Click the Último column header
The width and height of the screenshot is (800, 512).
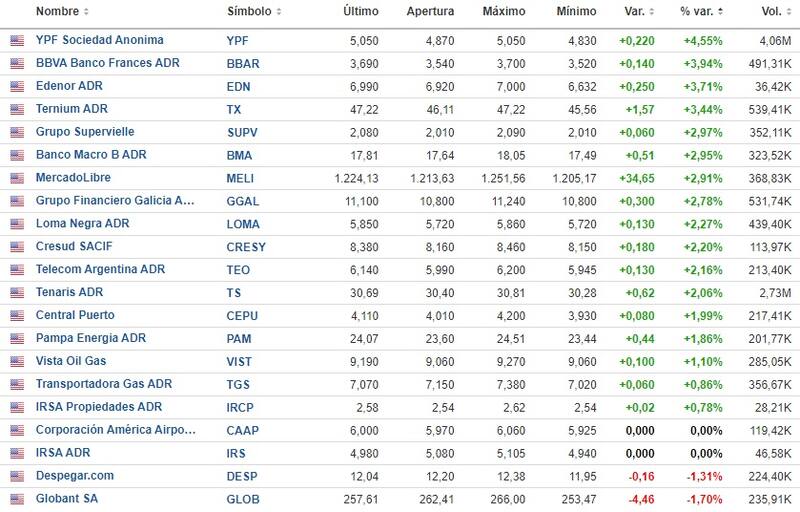click(361, 11)
